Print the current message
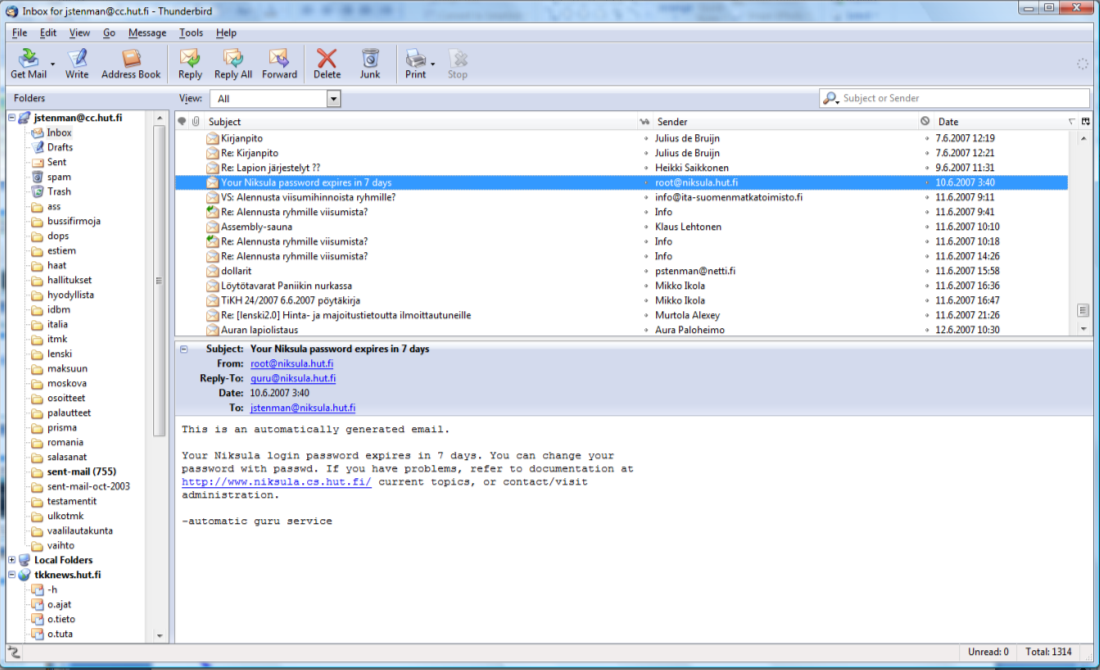Viewport: 1100px width, 670px height. point(415,64)
